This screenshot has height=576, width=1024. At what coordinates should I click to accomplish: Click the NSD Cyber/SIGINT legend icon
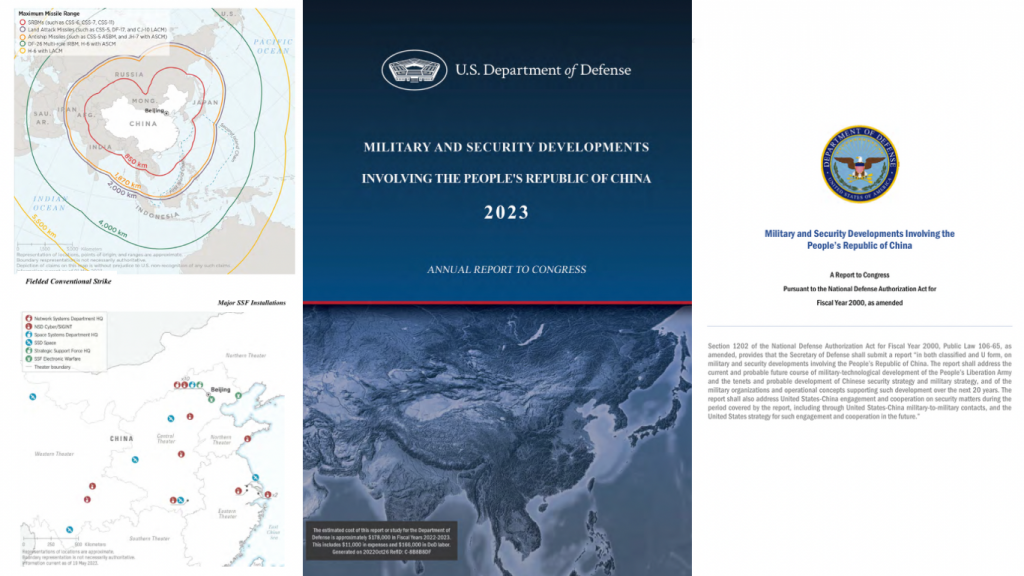[x=29, y=327]
